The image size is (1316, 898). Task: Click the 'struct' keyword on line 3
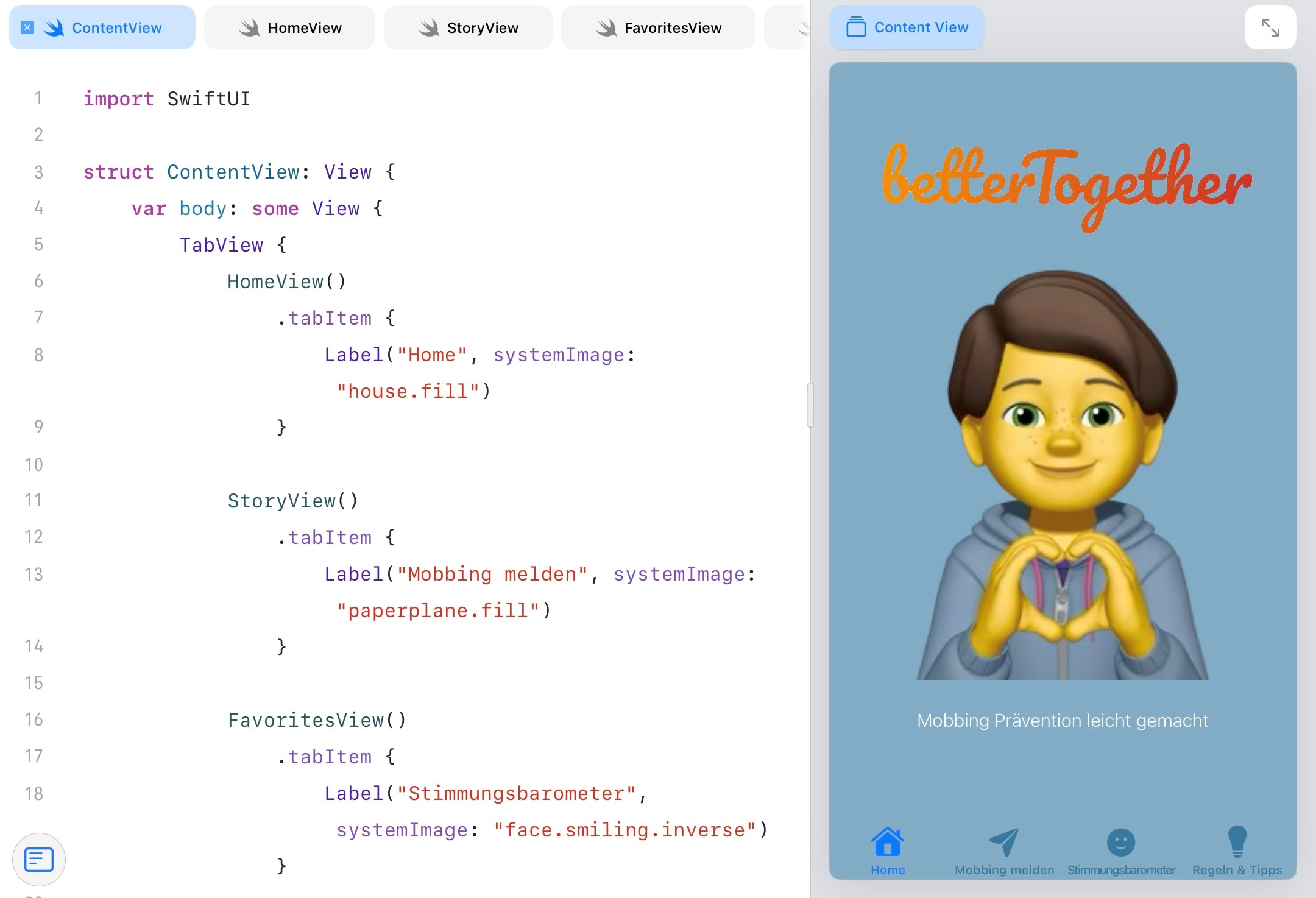pos(118,172)
